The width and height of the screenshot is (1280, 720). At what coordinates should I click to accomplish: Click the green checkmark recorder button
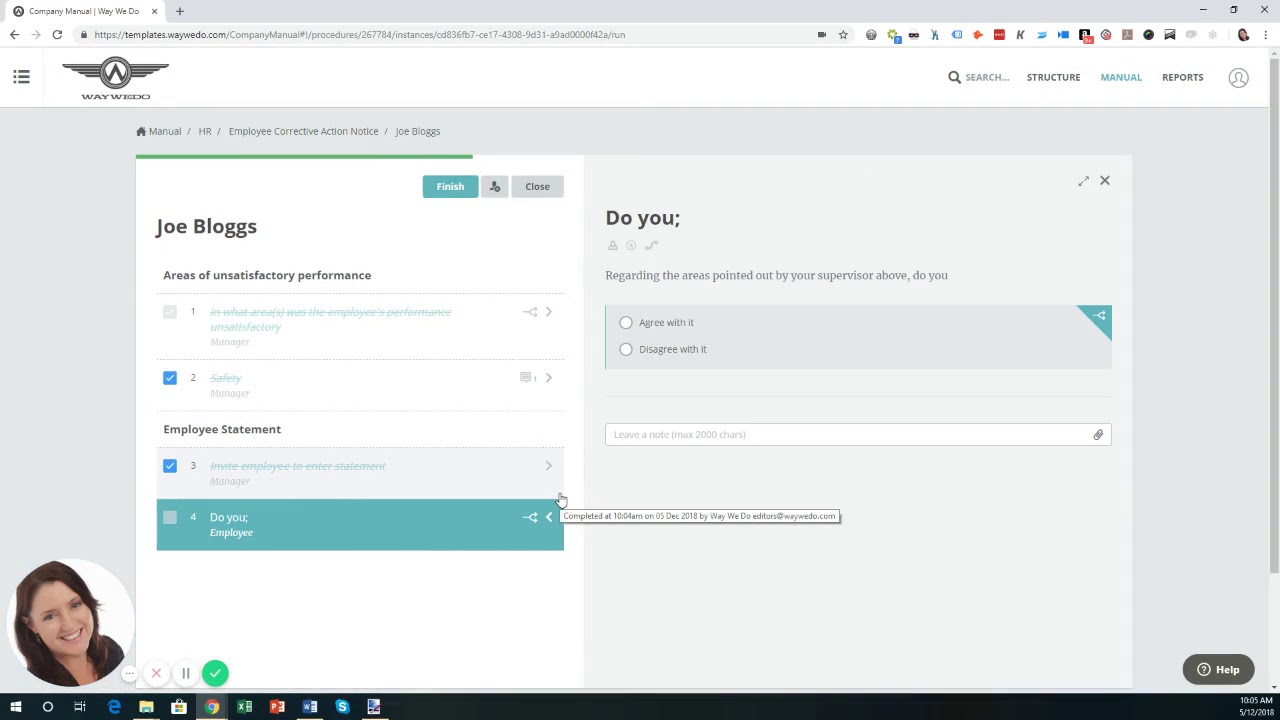[215, 673]
